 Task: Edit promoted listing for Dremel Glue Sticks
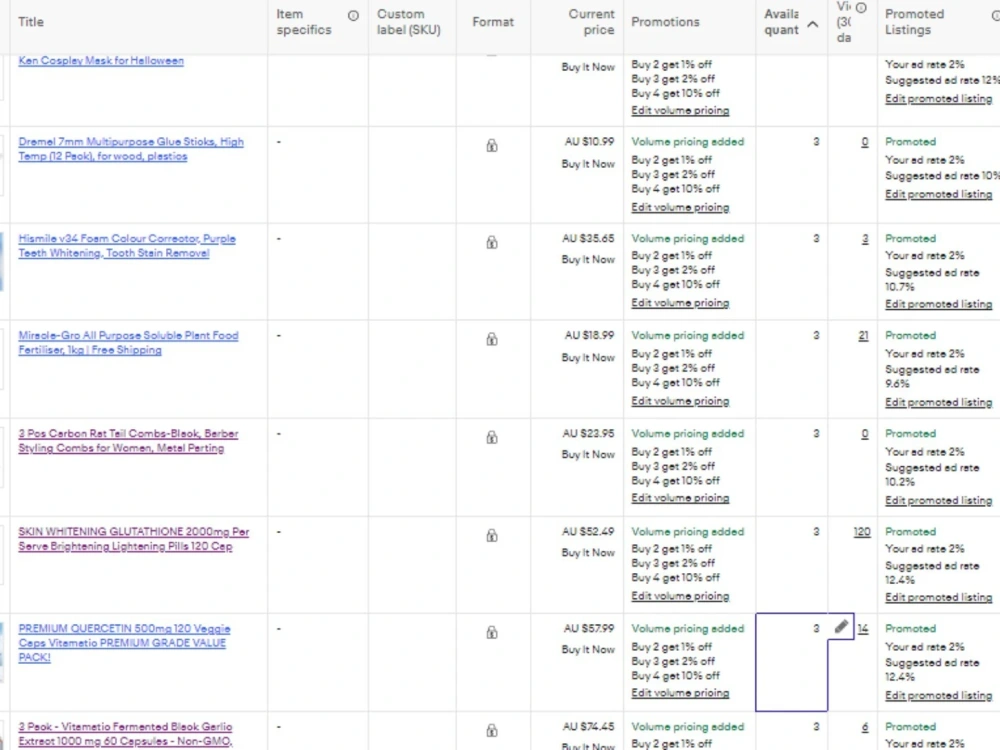(x=938, y=195)
